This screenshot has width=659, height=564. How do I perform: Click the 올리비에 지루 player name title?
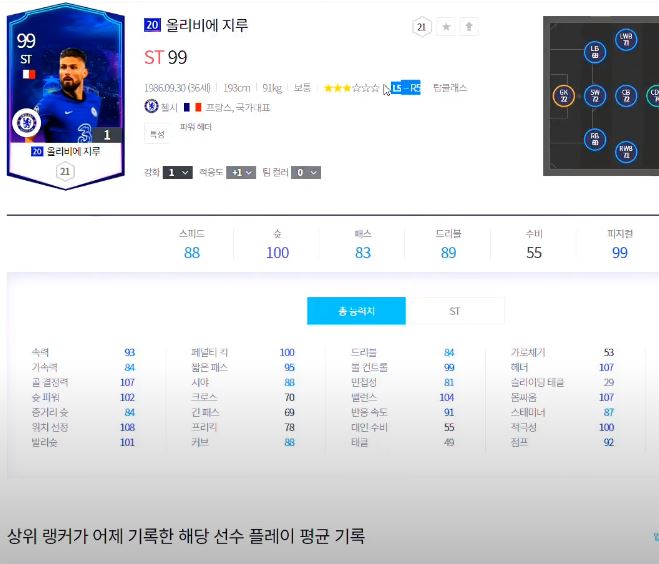tap(207, 25)
